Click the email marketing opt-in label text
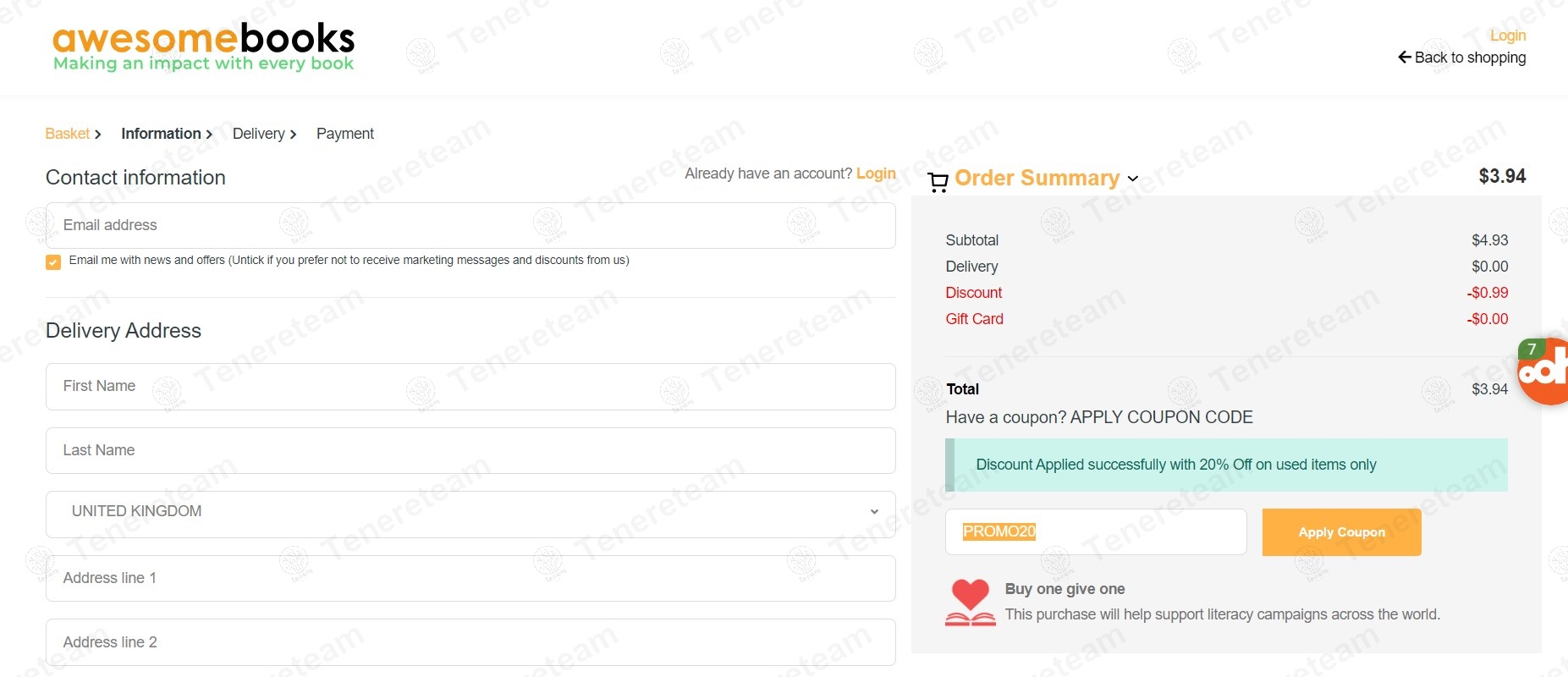 click(x=349, y=261)
